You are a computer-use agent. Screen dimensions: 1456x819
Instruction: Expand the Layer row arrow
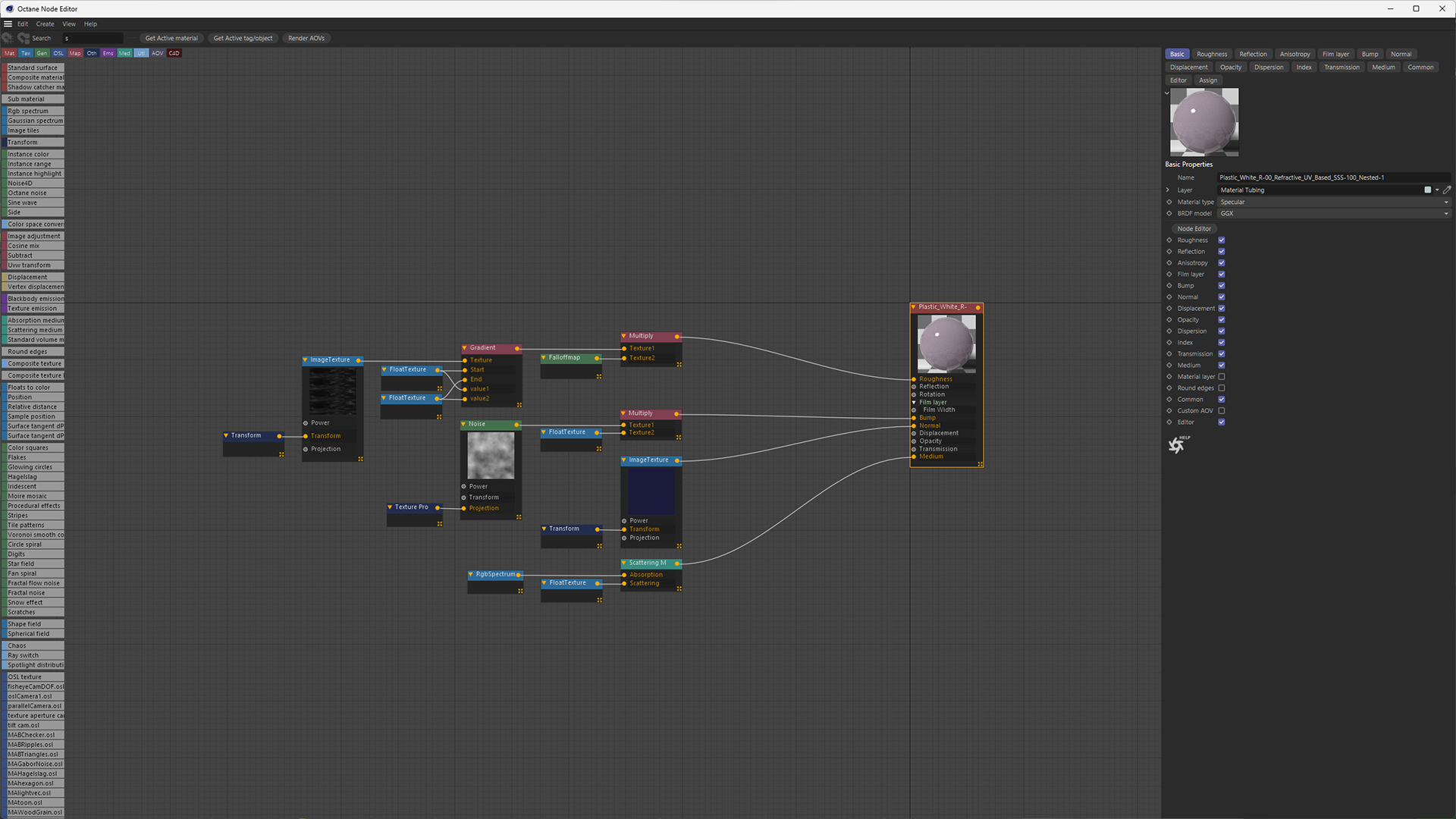click(x=1168, y=190)
